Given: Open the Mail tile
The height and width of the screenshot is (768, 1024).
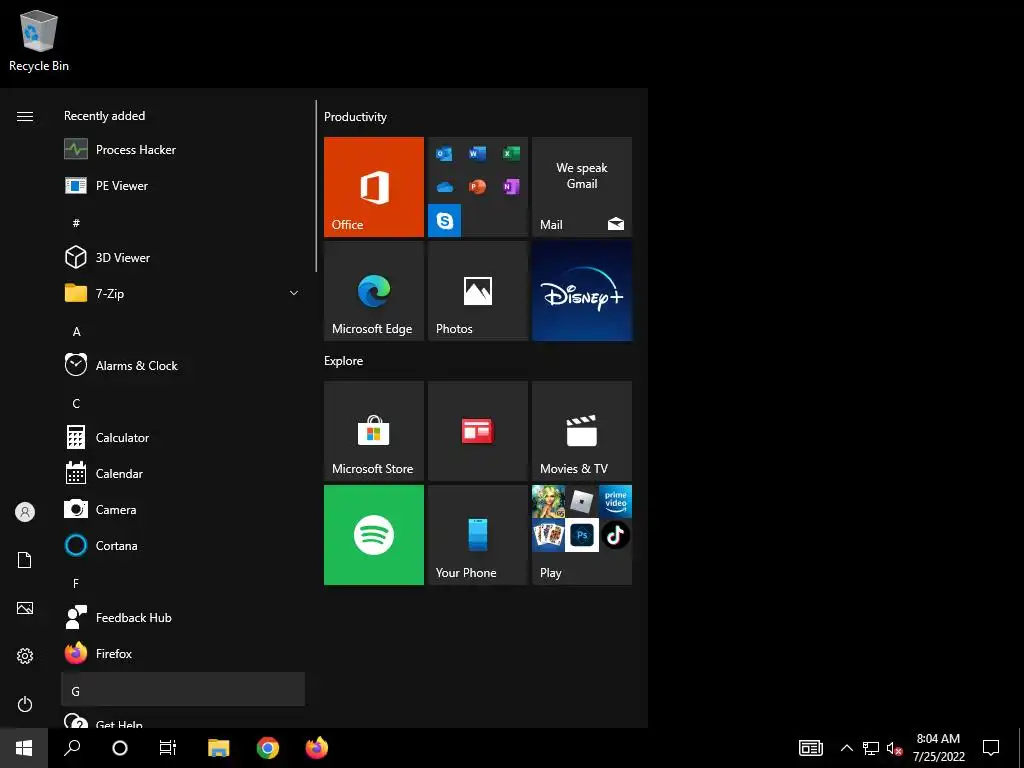Looking at the screenshot, I should [582, 187].
